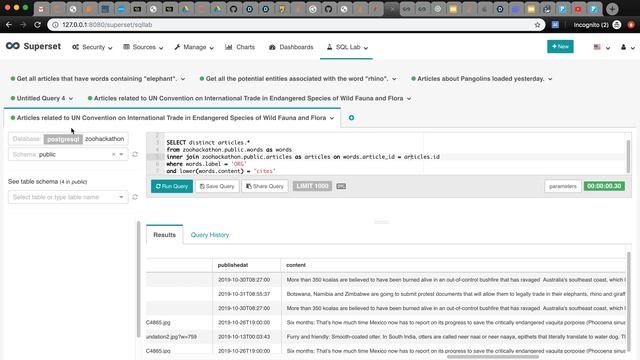Select the Results tab
Image resolution: width=640 pixels, height=360 pixels.
click(x=164, y=235)
